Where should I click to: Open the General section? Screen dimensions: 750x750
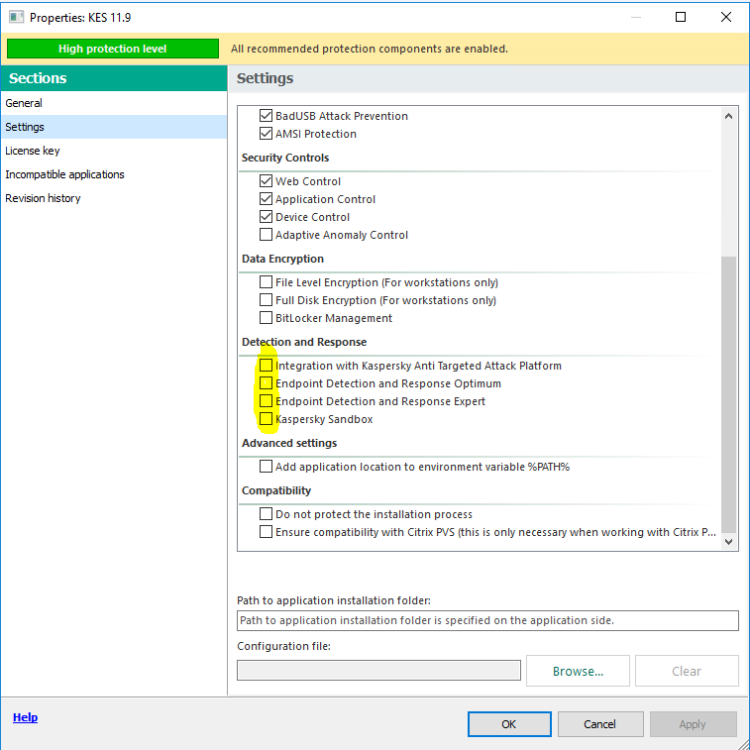pyautogui.click(x=114, y=103)
